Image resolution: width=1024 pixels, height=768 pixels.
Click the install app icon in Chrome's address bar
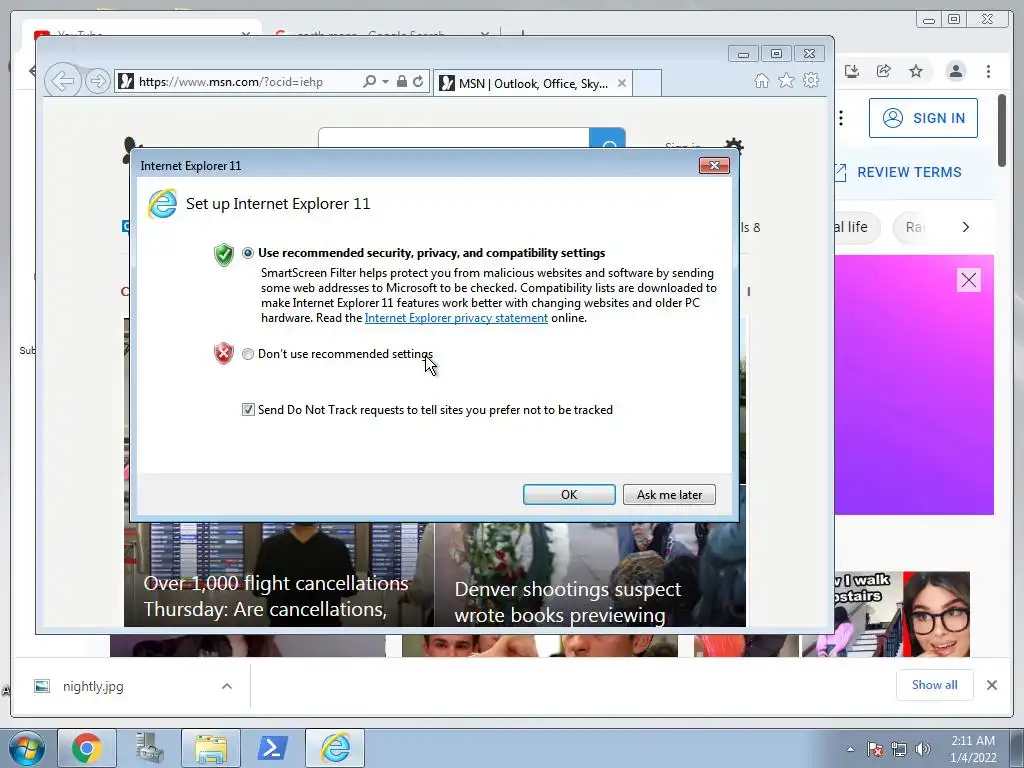click(x=851, y=71)
